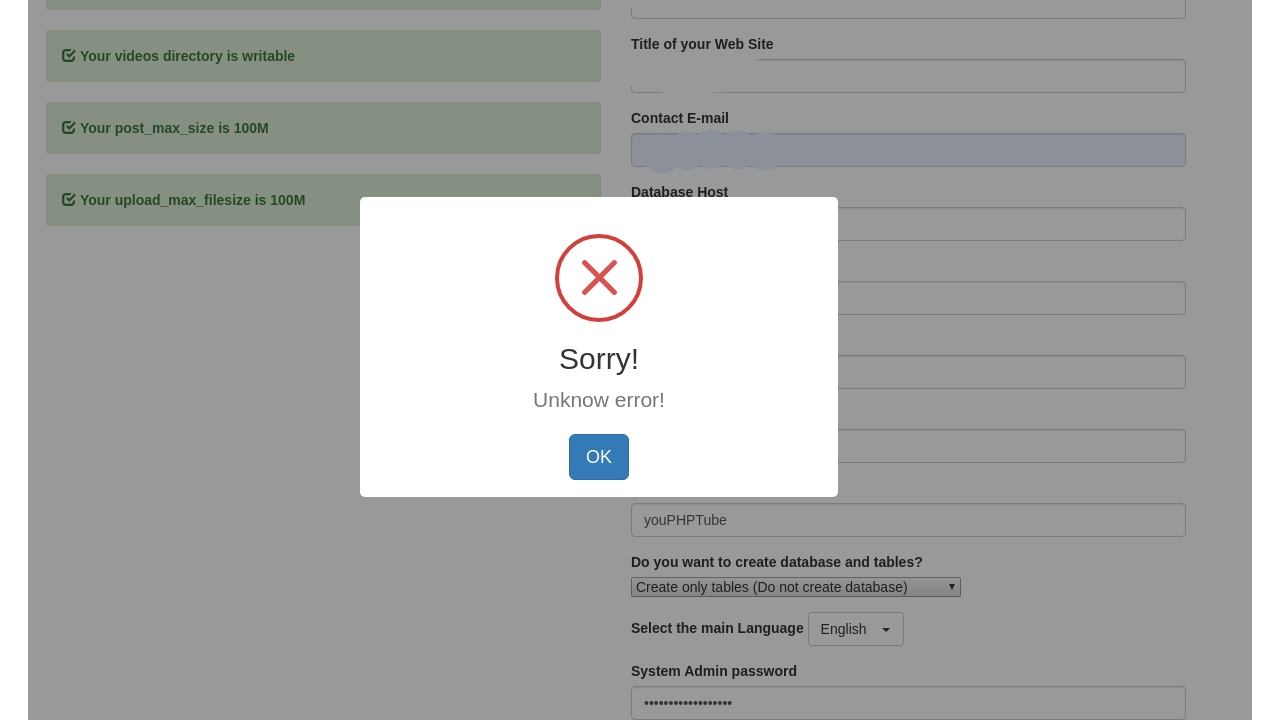Click 'Your post_max_size is 100M' text
This screenshot has height=720, width=1280.
click(x=174, y=128)
